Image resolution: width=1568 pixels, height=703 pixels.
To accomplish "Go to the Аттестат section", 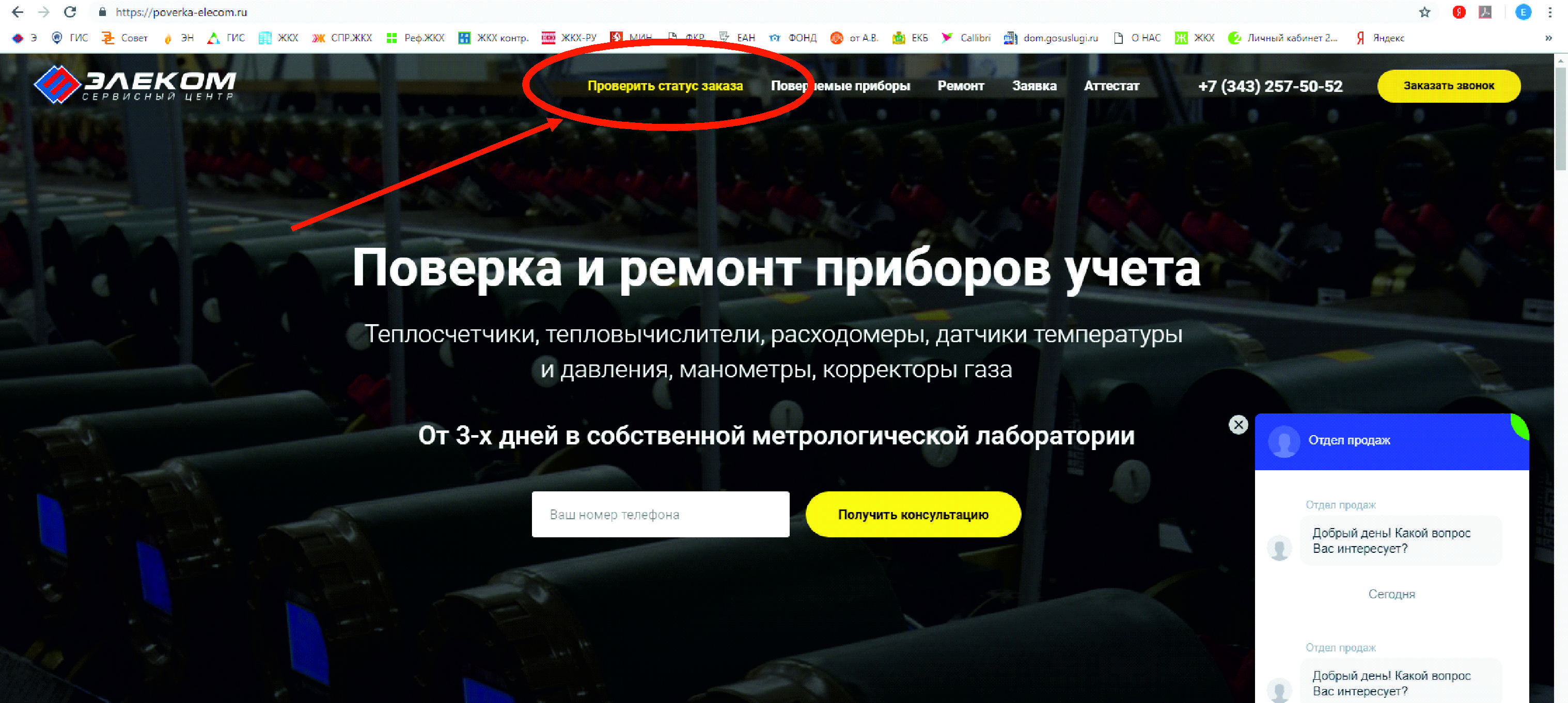I will (x=1111, y=86).
